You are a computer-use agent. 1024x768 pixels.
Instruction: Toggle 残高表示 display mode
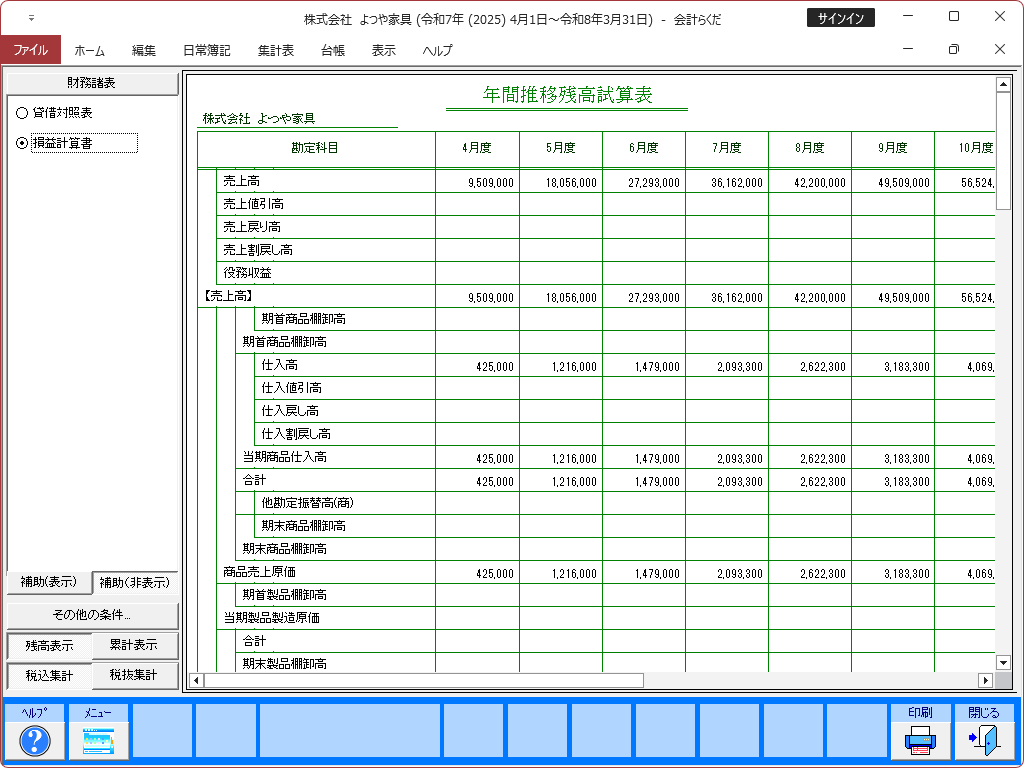point(49,646)
